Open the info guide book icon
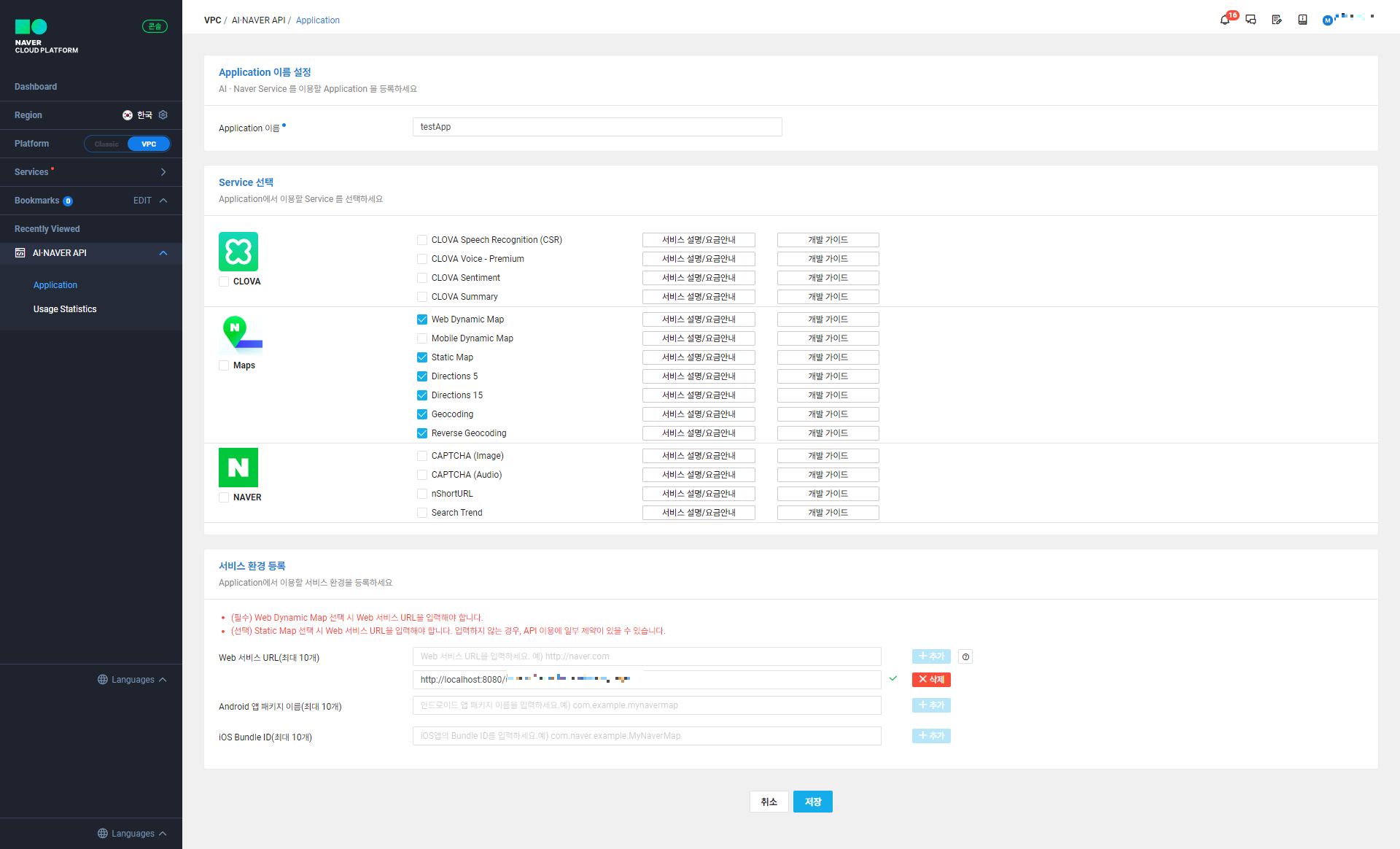The height and width of the screenshot is (849, 1400). (1302, 20)
